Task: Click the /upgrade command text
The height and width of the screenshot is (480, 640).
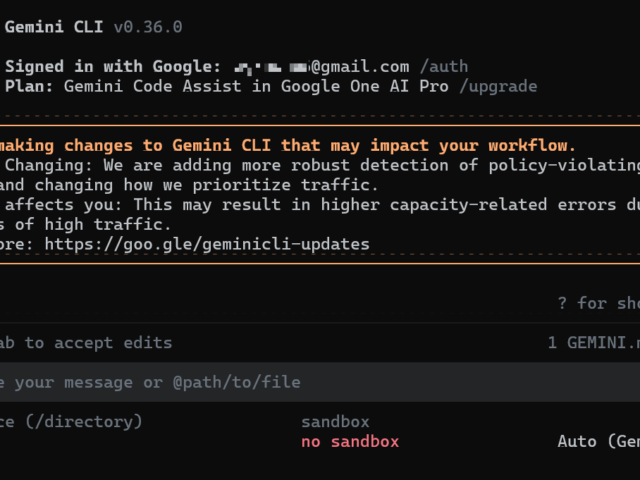Action: 500,86
